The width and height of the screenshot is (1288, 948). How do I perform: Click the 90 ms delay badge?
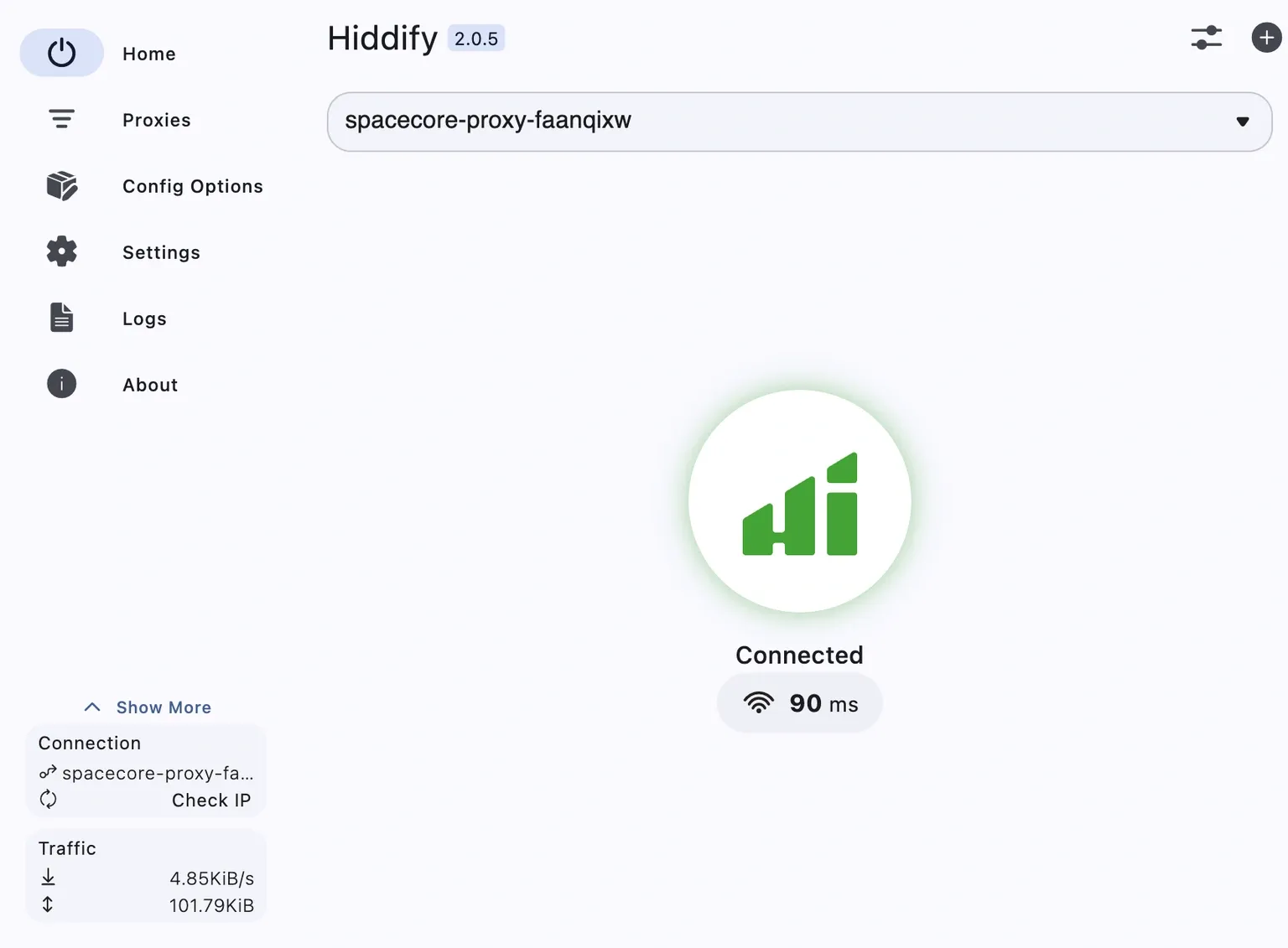click(799, 703)
